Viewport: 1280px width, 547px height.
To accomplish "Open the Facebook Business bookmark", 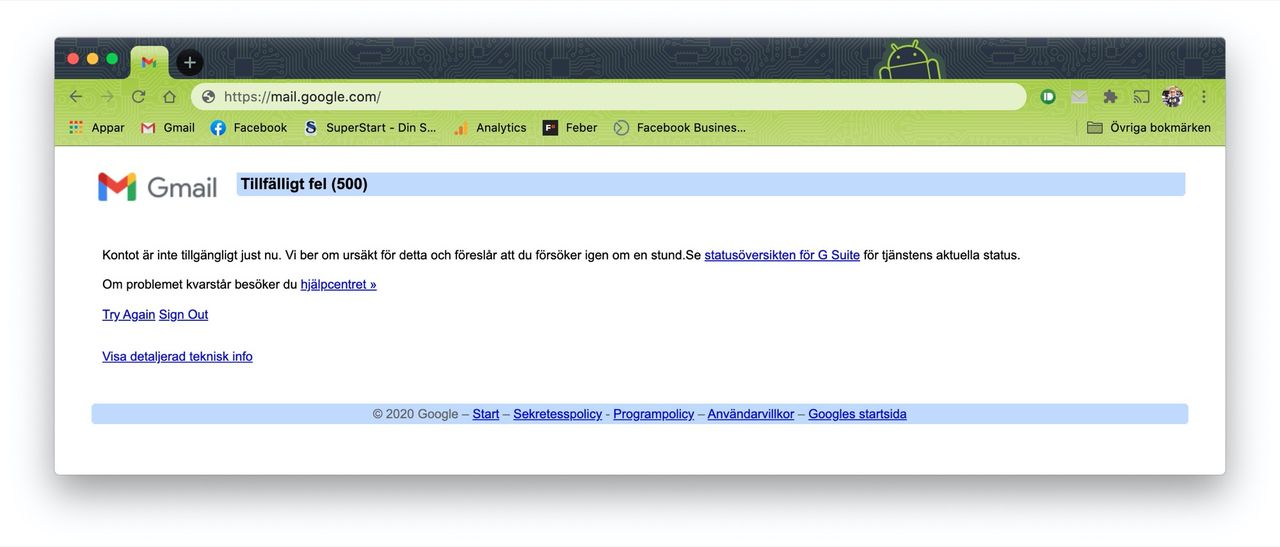I will click(x=680, y=128).
